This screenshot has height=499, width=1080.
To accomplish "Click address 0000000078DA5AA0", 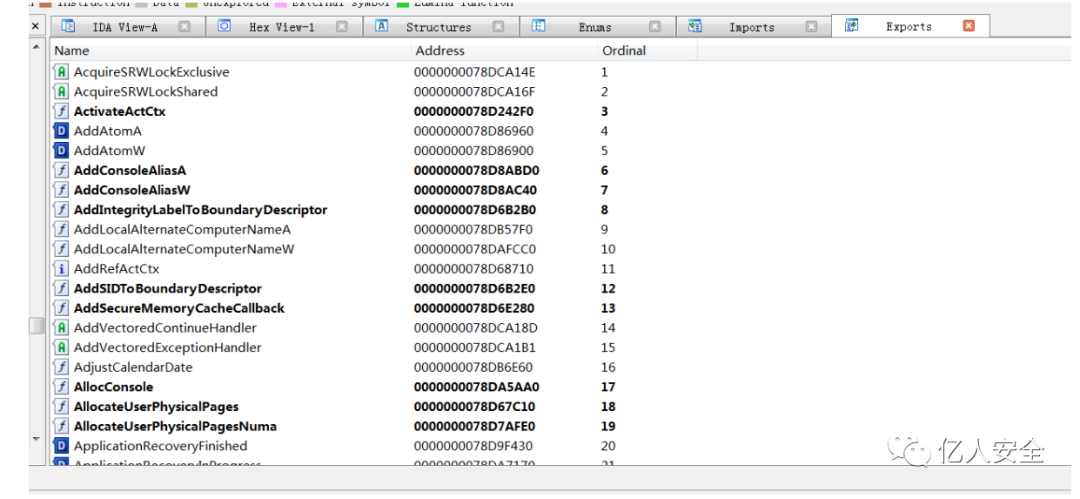I will (477, 387).
